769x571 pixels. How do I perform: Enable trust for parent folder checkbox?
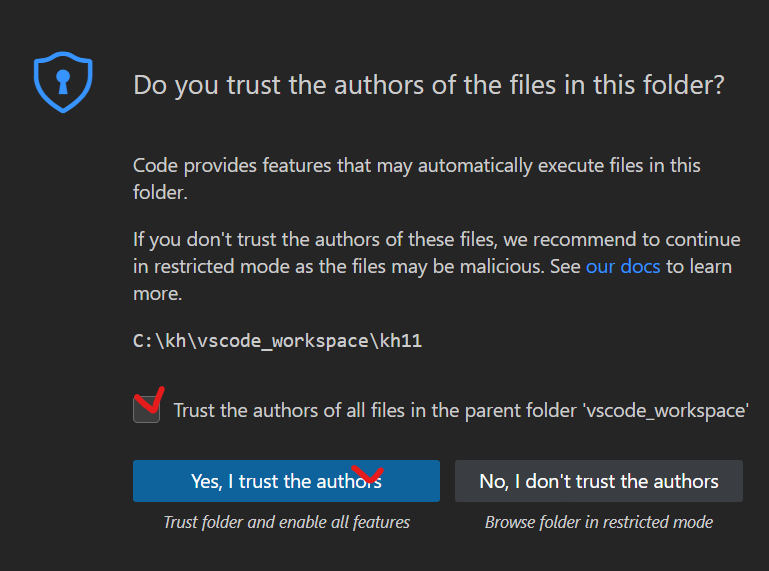tap(146, 410)
